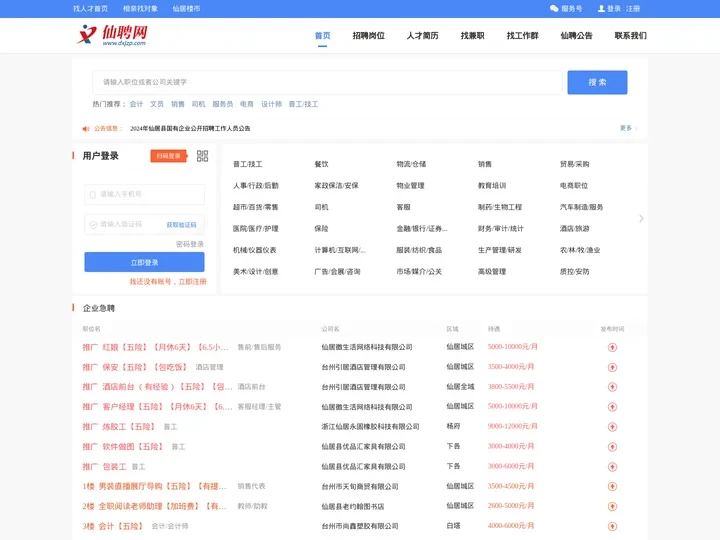Viewport: 720px width, 540px height.
Task: Open the 招聘岗位 navigation tab
Action: [x=368, y=36]
